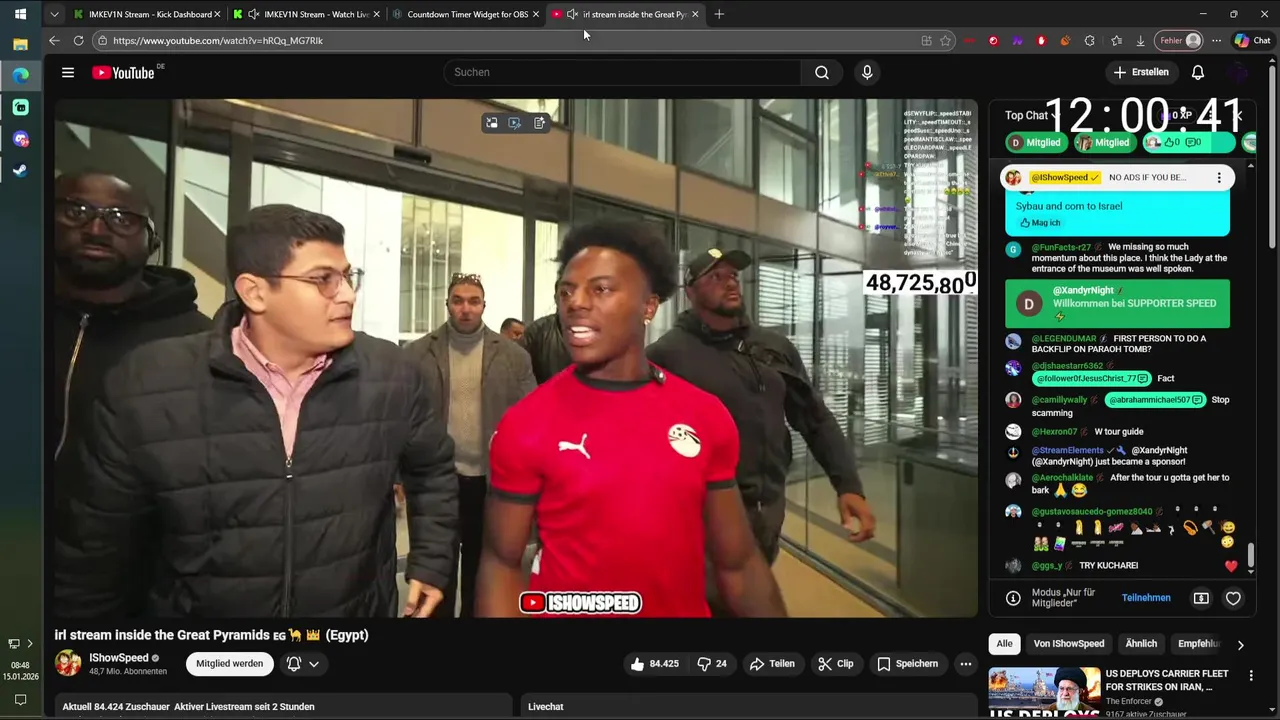Share the video via Teilen
1280x720 pixels.
772,664
